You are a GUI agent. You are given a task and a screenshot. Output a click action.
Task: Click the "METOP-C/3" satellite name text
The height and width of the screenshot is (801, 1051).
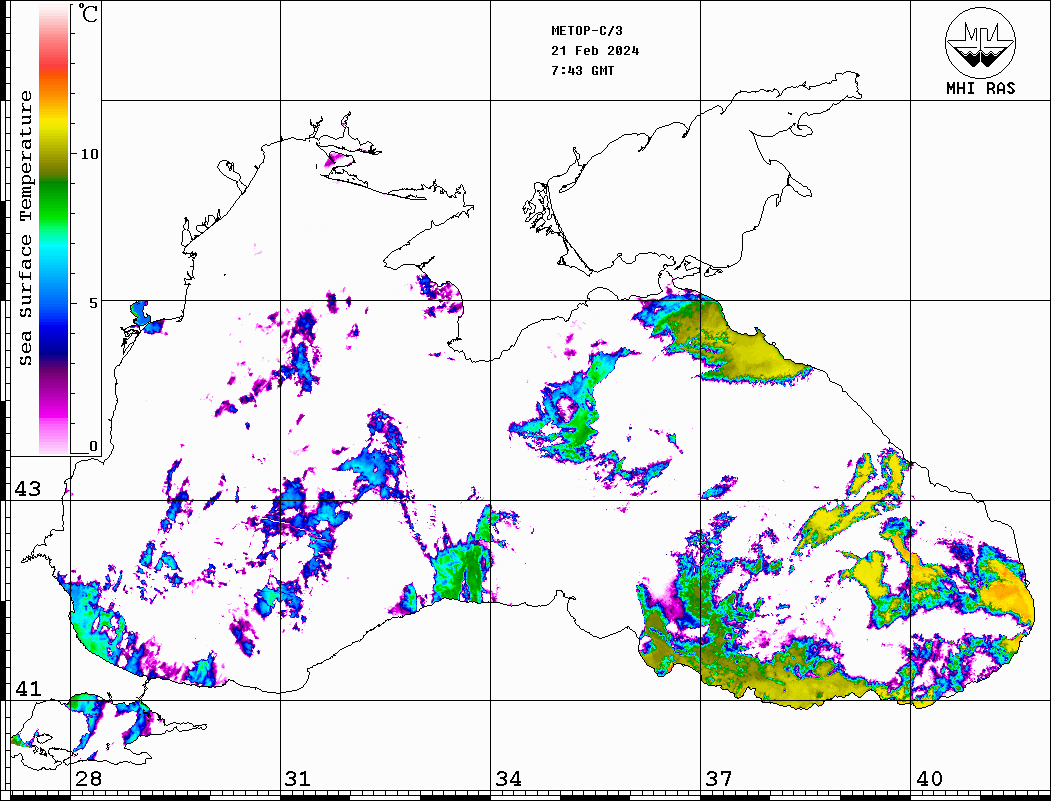[x=587, y=31]
